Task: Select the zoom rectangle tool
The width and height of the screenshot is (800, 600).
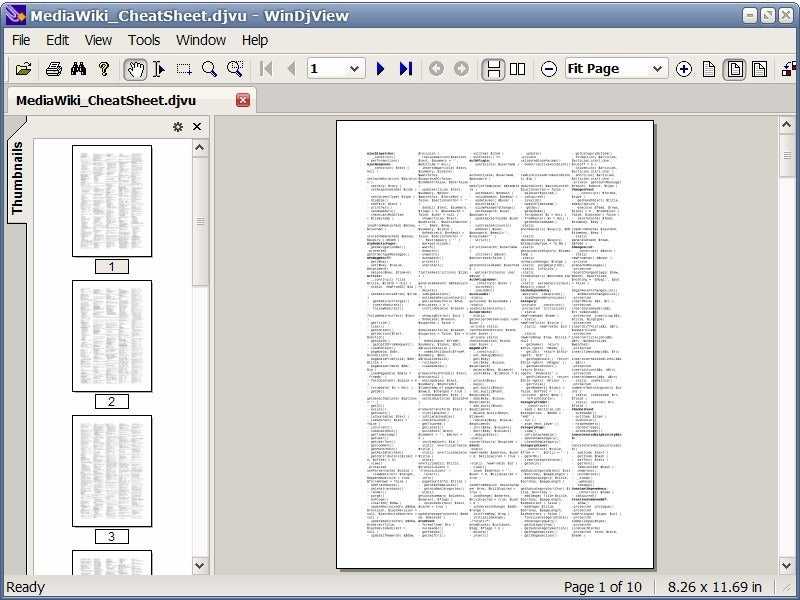Action: [235, 69]
